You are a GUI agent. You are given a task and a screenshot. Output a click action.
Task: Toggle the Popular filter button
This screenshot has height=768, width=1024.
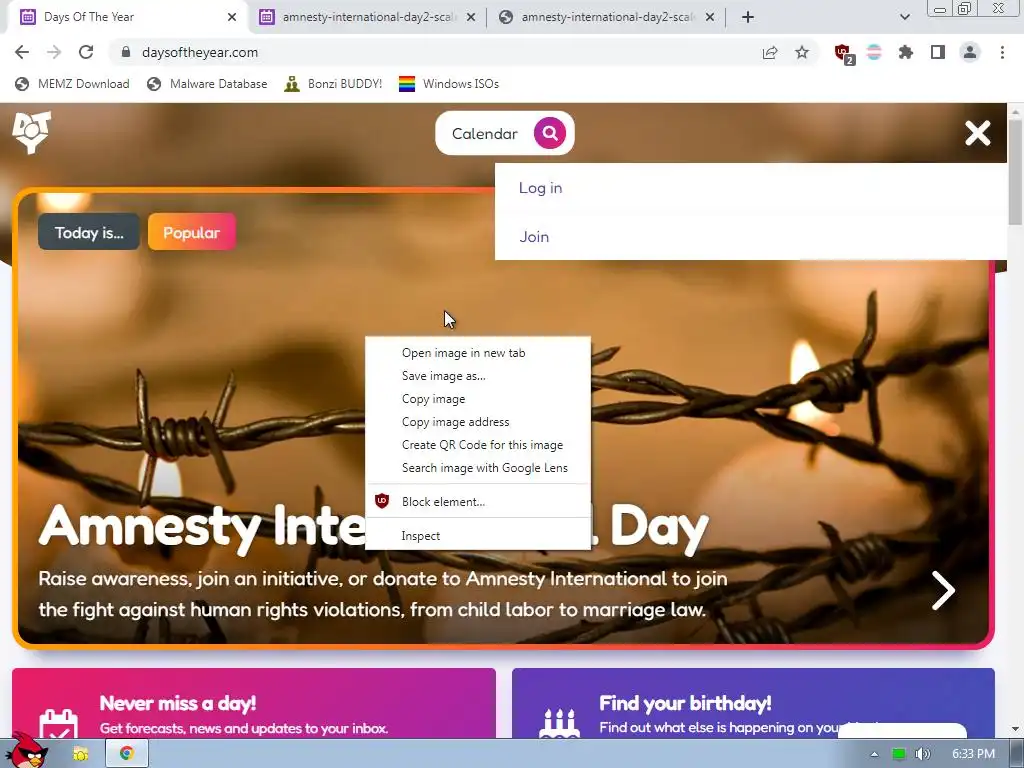coord(191,232)
